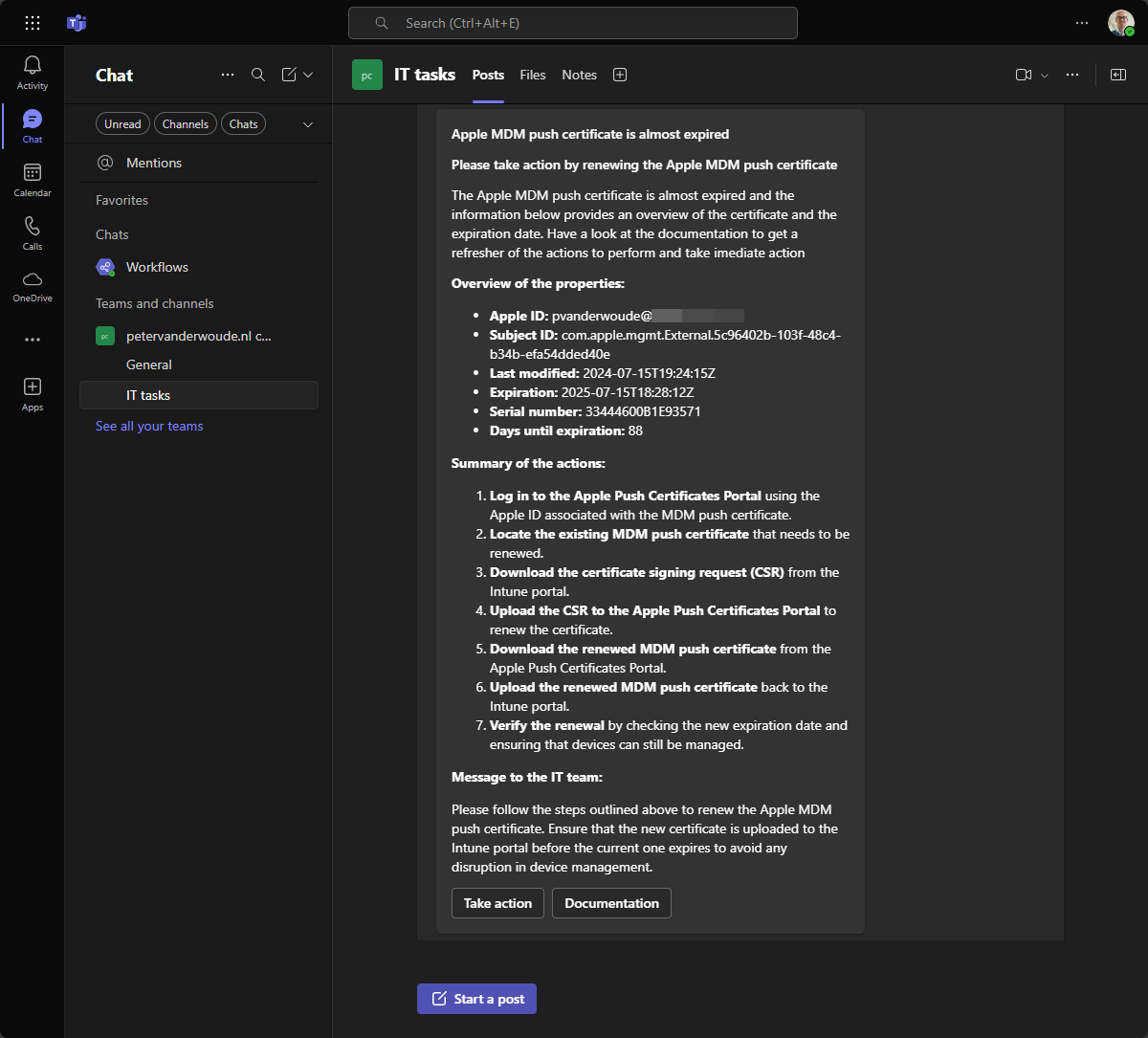Open the Activity feed icon
This screenshot has width=1148, height=1038.
pos(33,73)
